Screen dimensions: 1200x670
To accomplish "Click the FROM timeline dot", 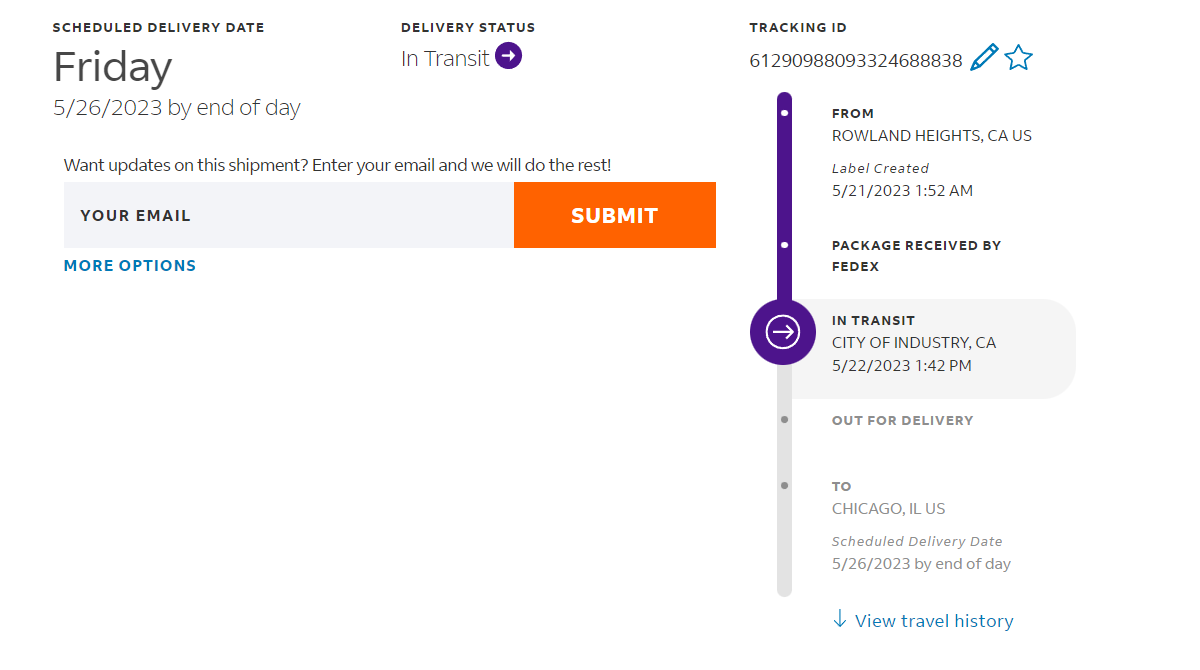I will click(784, 113).
